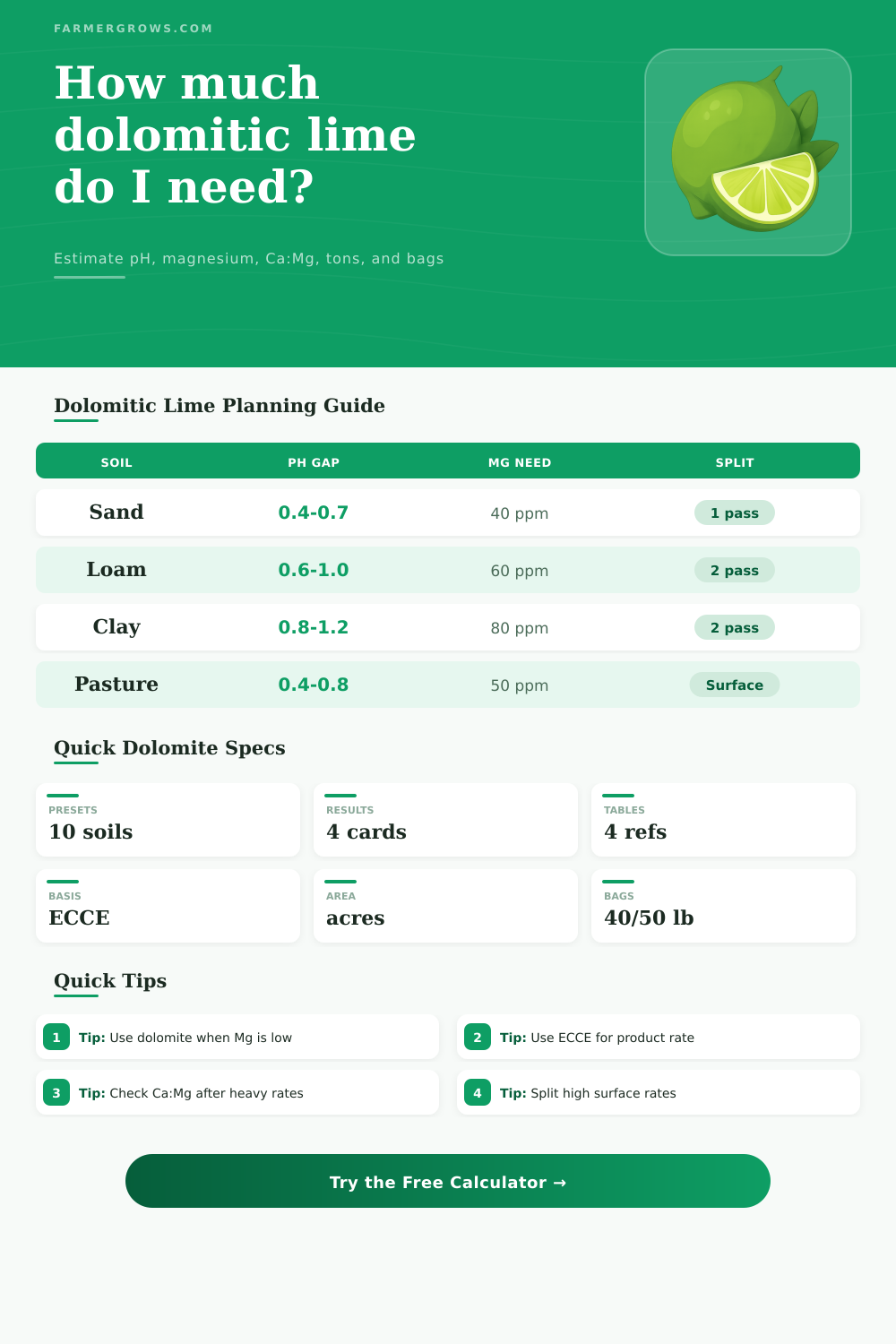The image size is (896, 1344).
Task: Click the '60 ppm' Mg need value
Action: pos(520,571)
